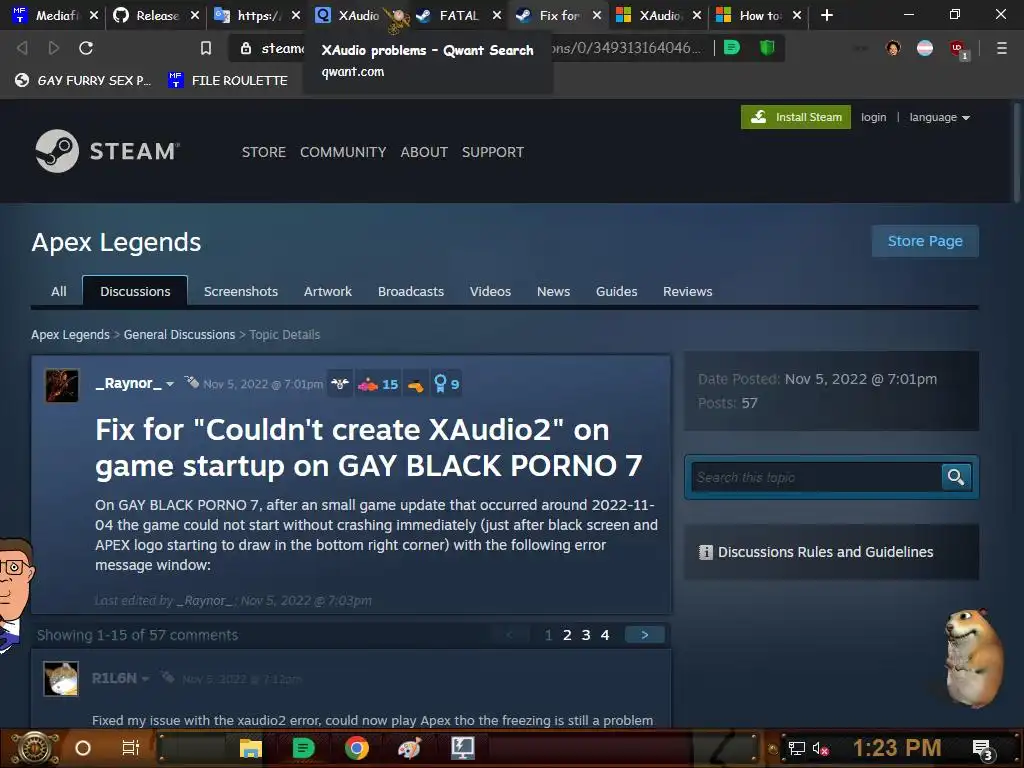Screen dimensions: 1024x768
Task: Open the ABOUT menu item
Action: pyautogui.click(x=424, y=152)
